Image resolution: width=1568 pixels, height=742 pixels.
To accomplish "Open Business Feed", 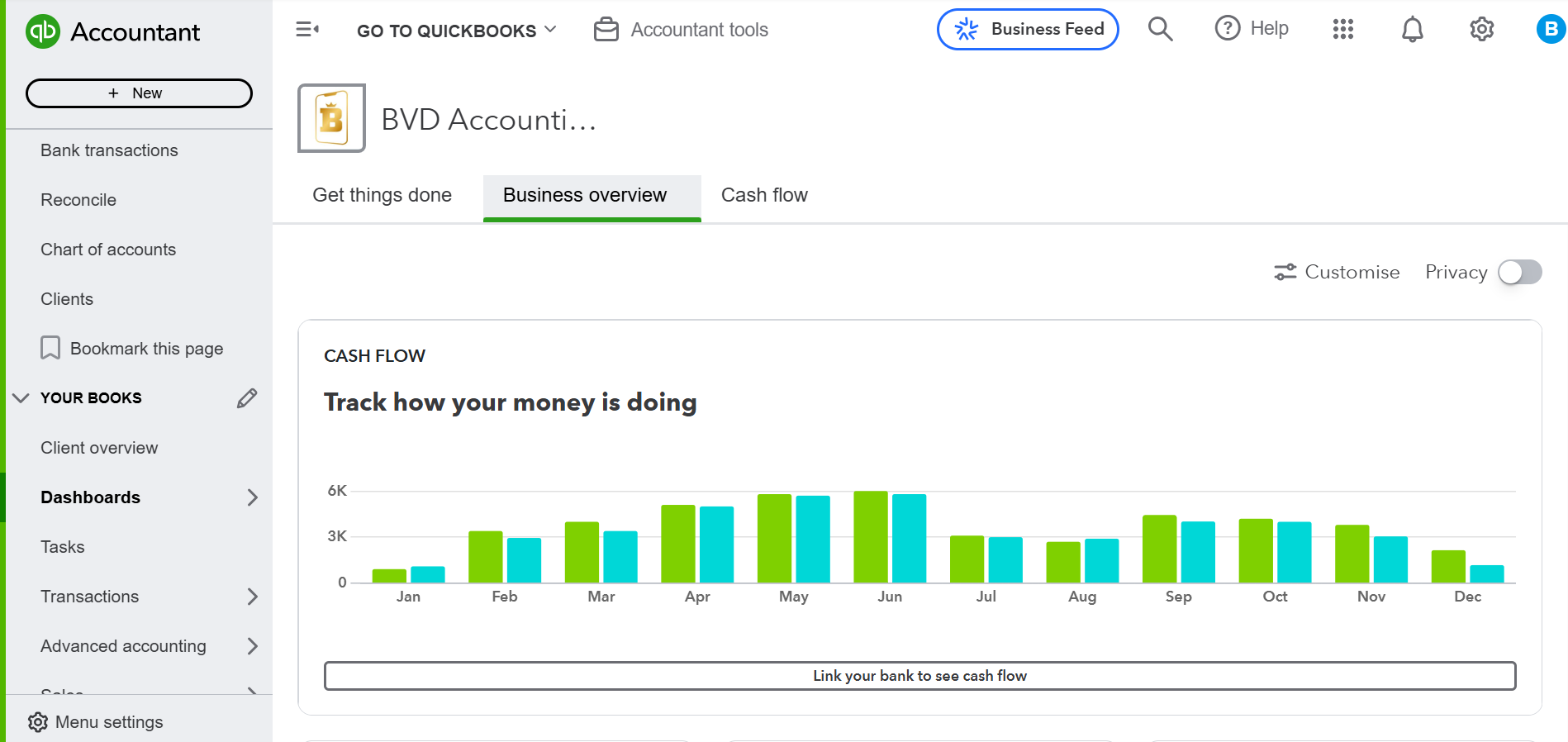I will click(1028, 29).
